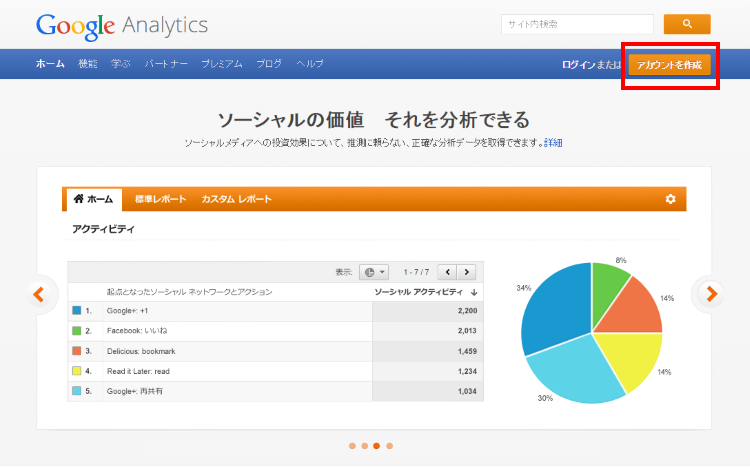Select the ホーム tab with house icon
Viewport: 750px width, 467px height.
pyautogui.click(x=94, y=199)
